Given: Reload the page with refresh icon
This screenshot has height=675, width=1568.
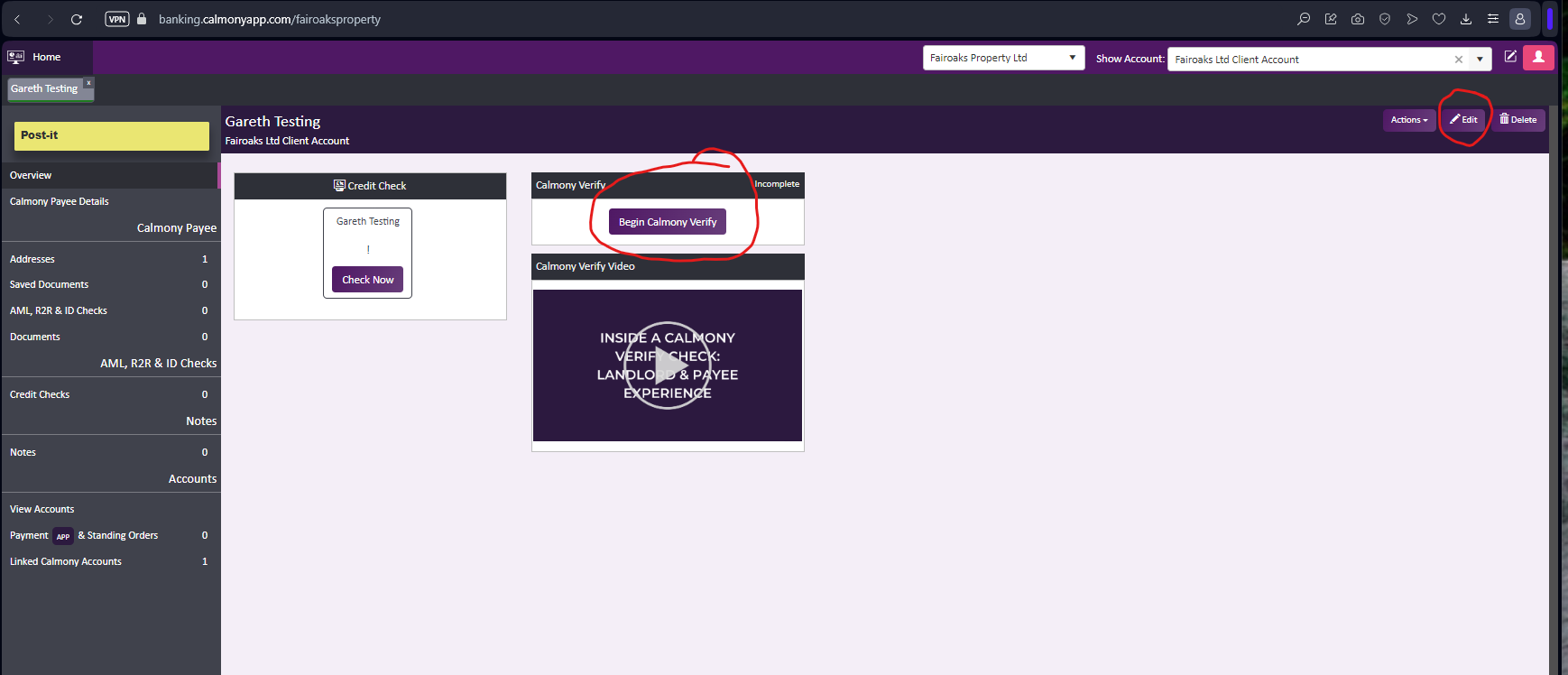Looking at the screenshot, I should pyautogui.click(x=77, y=19).
